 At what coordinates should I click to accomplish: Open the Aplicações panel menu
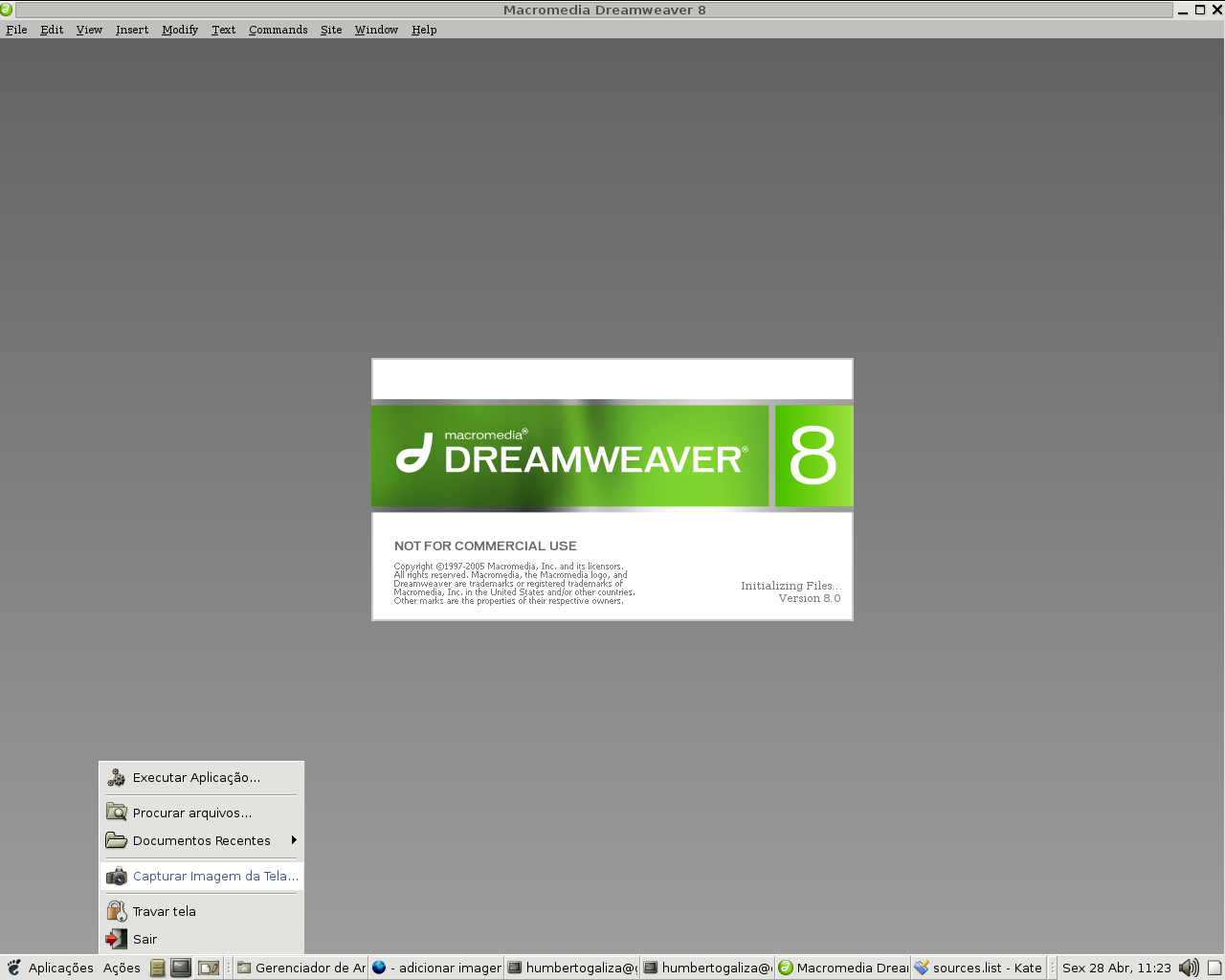(61, 968)
